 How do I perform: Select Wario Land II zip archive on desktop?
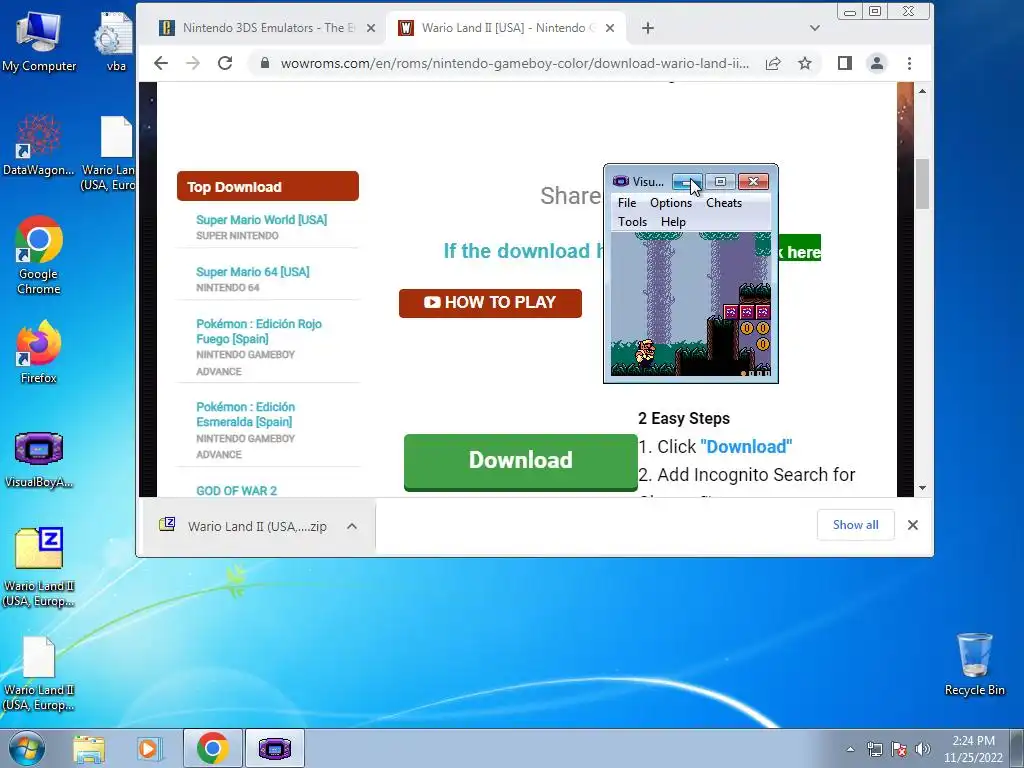(x=39, y=567)
